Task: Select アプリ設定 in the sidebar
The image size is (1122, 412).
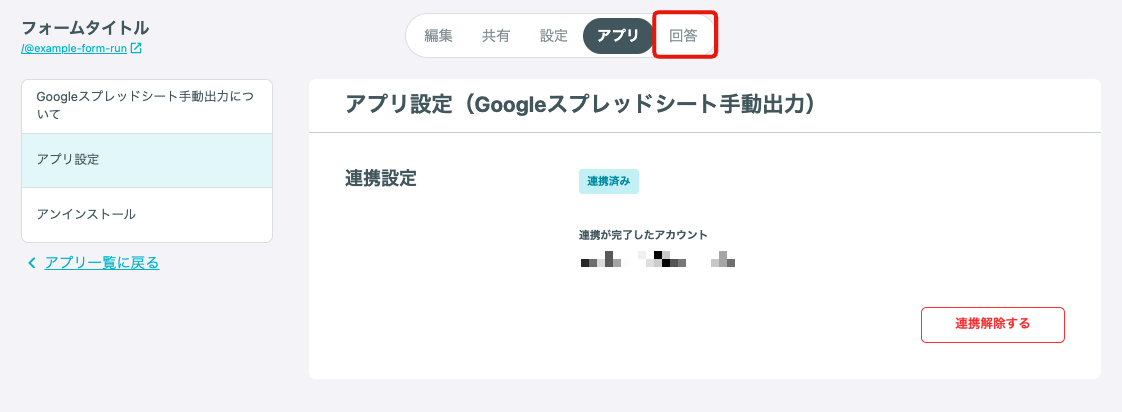Action: 147,160
